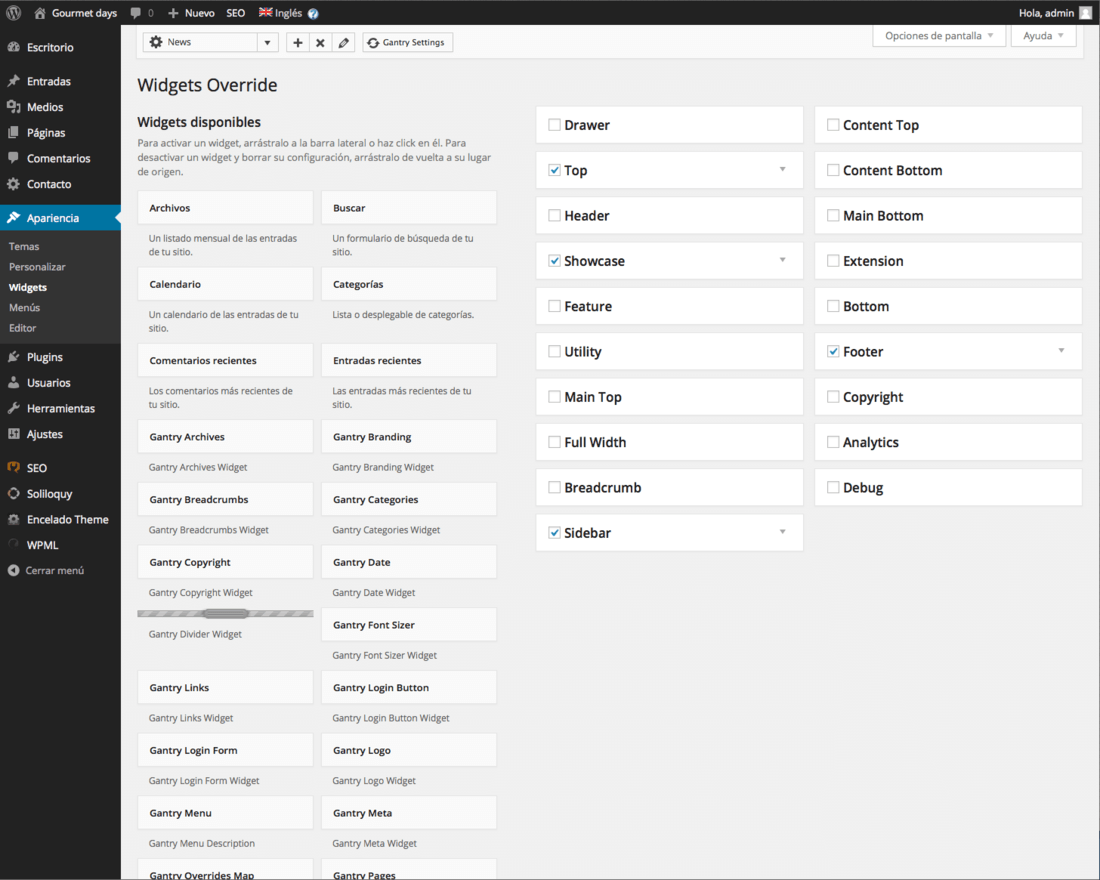
Task: Click the Gantry Settings button
Action: pos(408,43)
